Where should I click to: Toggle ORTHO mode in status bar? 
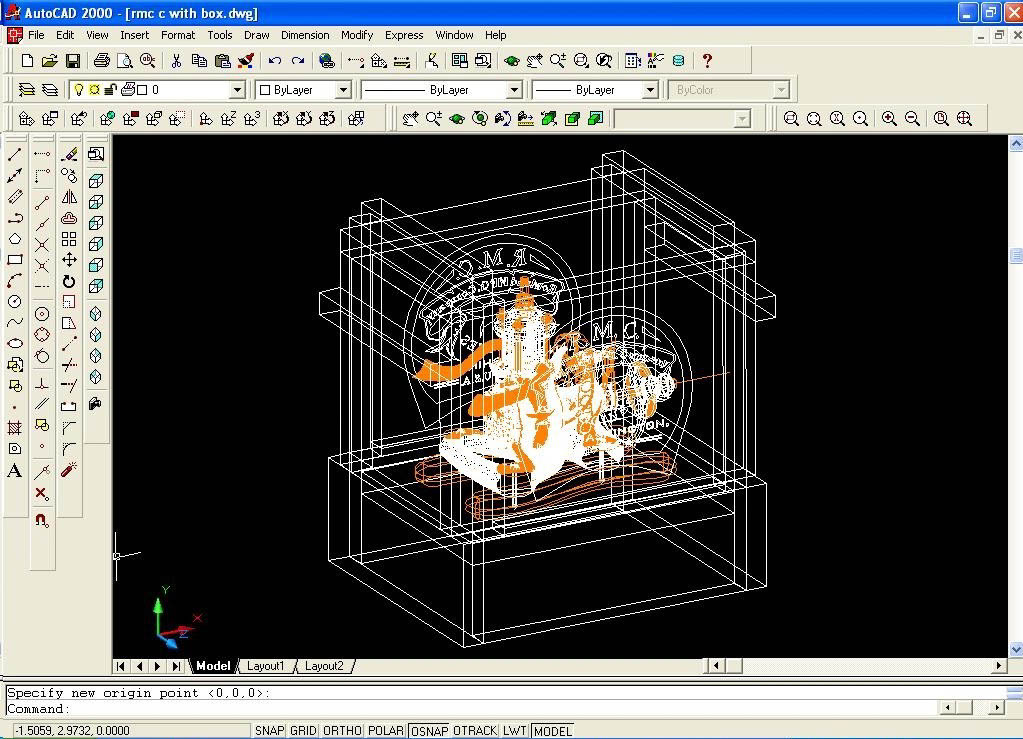click(x=342, y=731)
